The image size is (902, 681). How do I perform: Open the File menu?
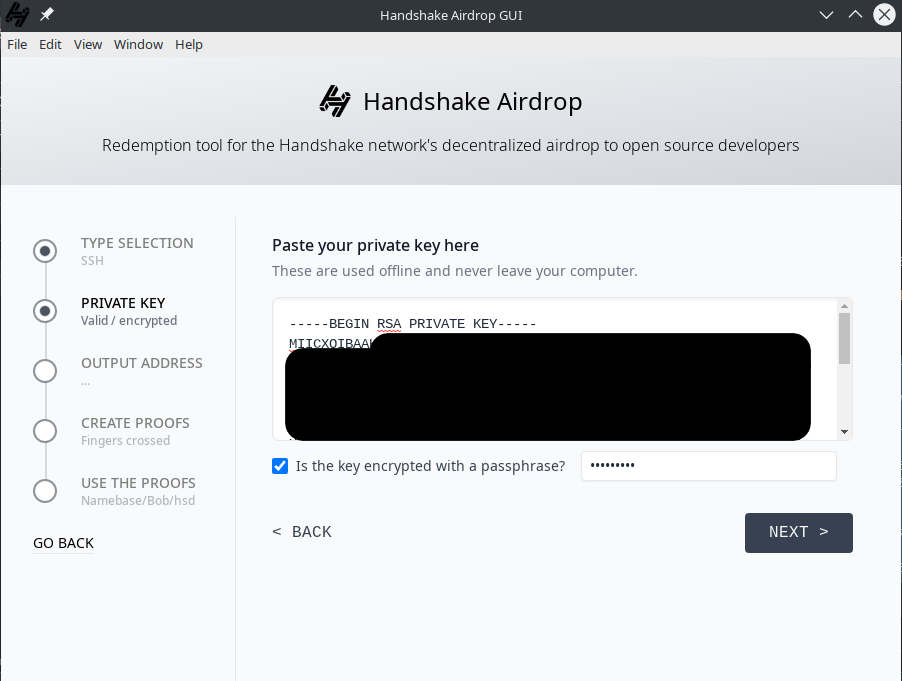point(17,44)
